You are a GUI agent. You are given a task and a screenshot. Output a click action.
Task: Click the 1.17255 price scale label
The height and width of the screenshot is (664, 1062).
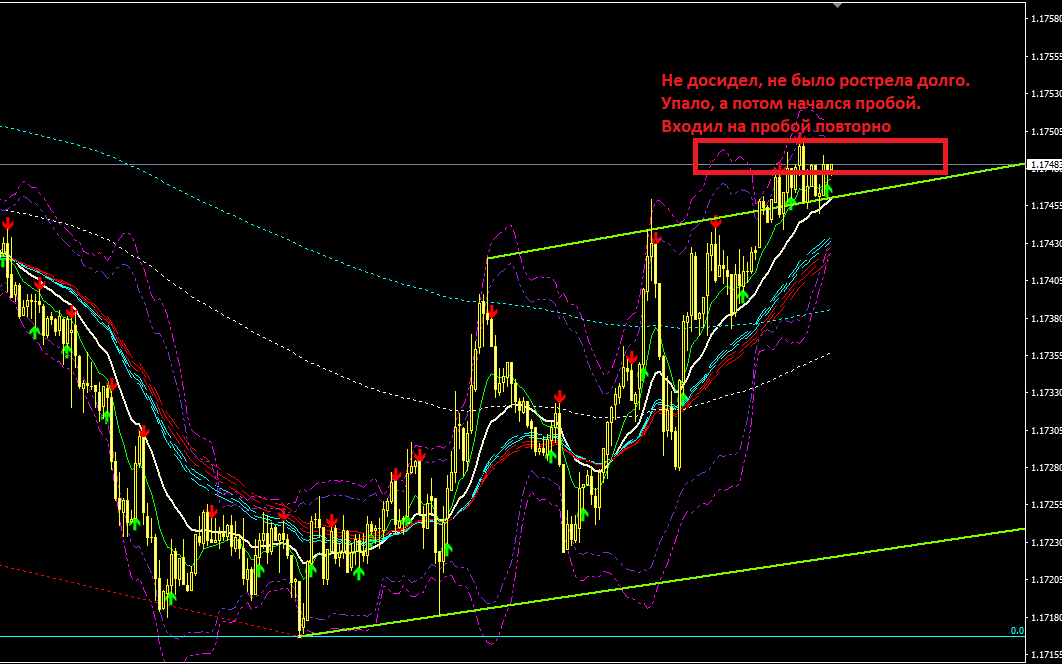tap(1046, 505)
